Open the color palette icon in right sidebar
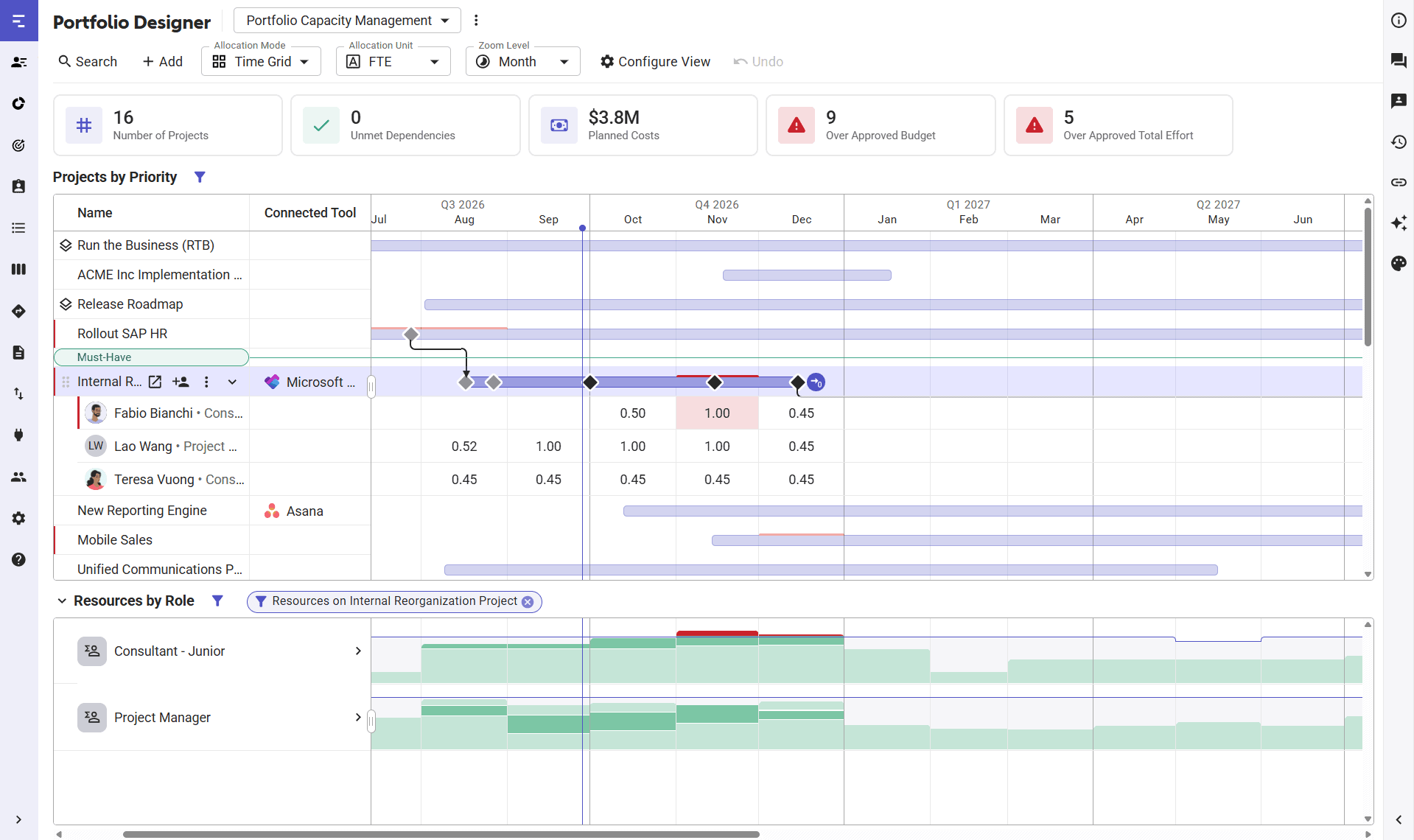Image resolution: width=1414 pixels, height=840 pixels. point(1399,263)
